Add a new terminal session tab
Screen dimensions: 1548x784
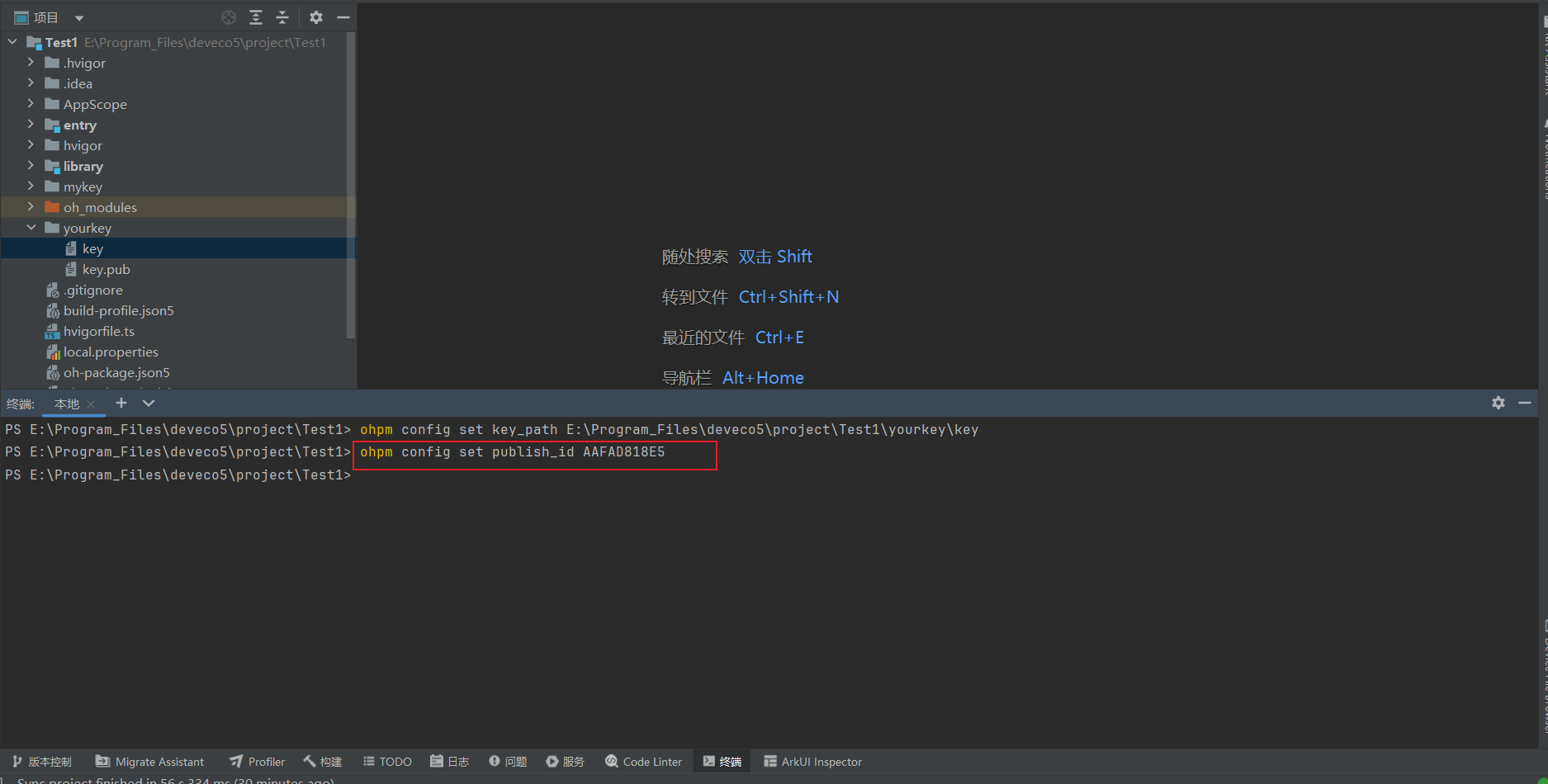(x=121, y=403)
